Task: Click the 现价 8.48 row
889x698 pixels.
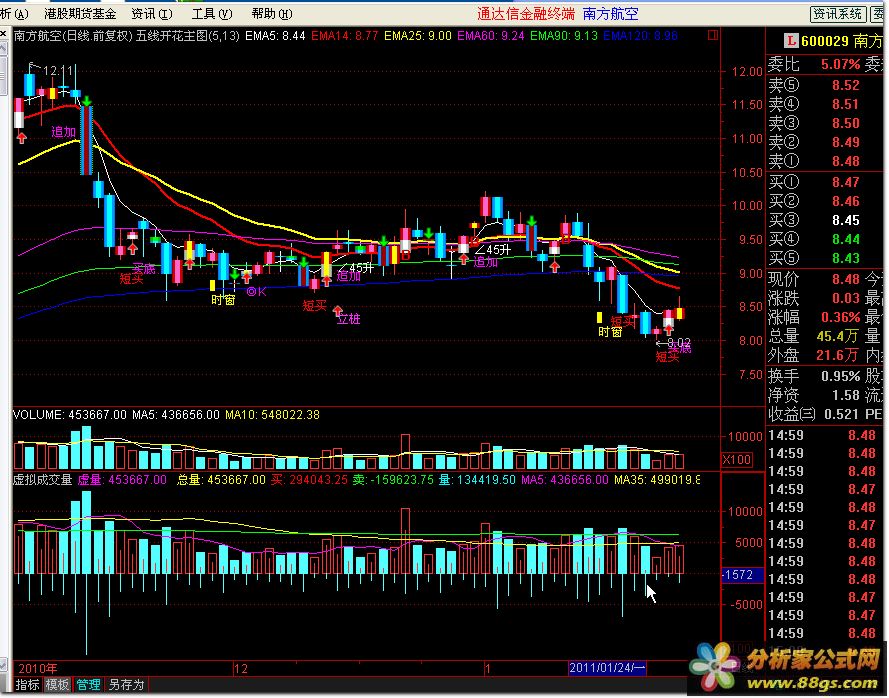Action: coord(814,280)
